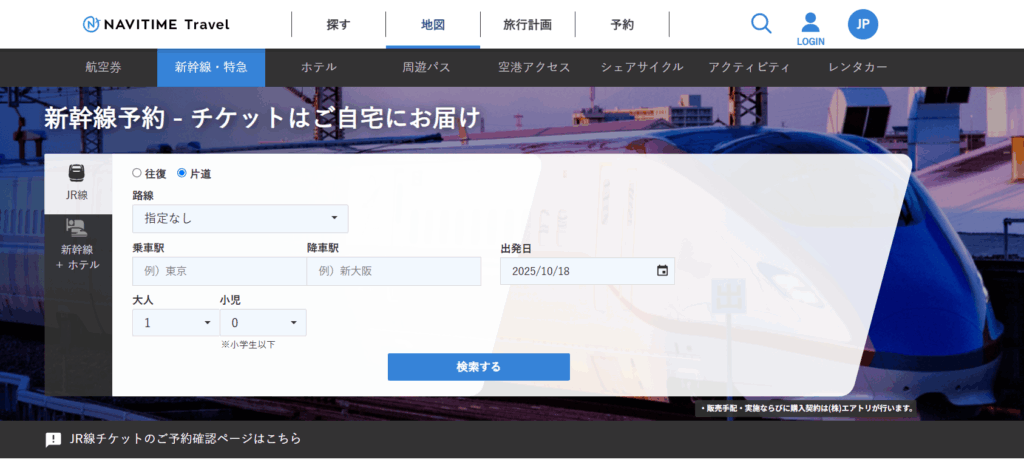Open the search magnifier icon
The height and width of the screenshot is (465, 1024).
tap(761, 24)
